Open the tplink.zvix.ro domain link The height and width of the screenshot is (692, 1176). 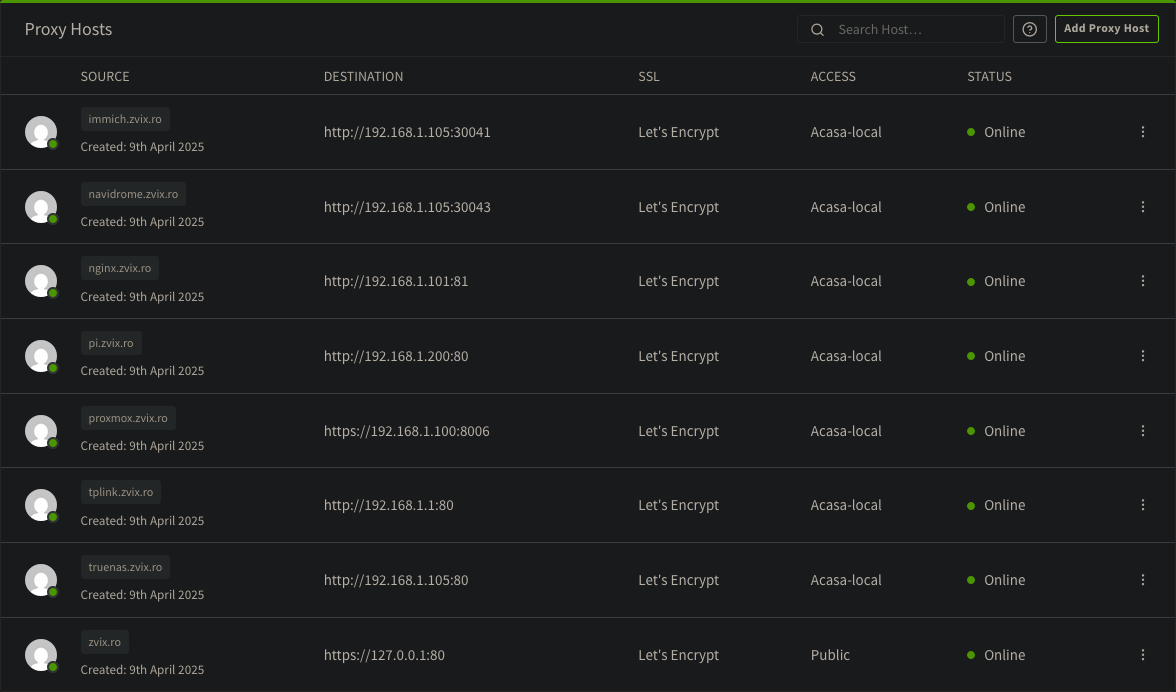pyautogui.click(x=121, y=493)
